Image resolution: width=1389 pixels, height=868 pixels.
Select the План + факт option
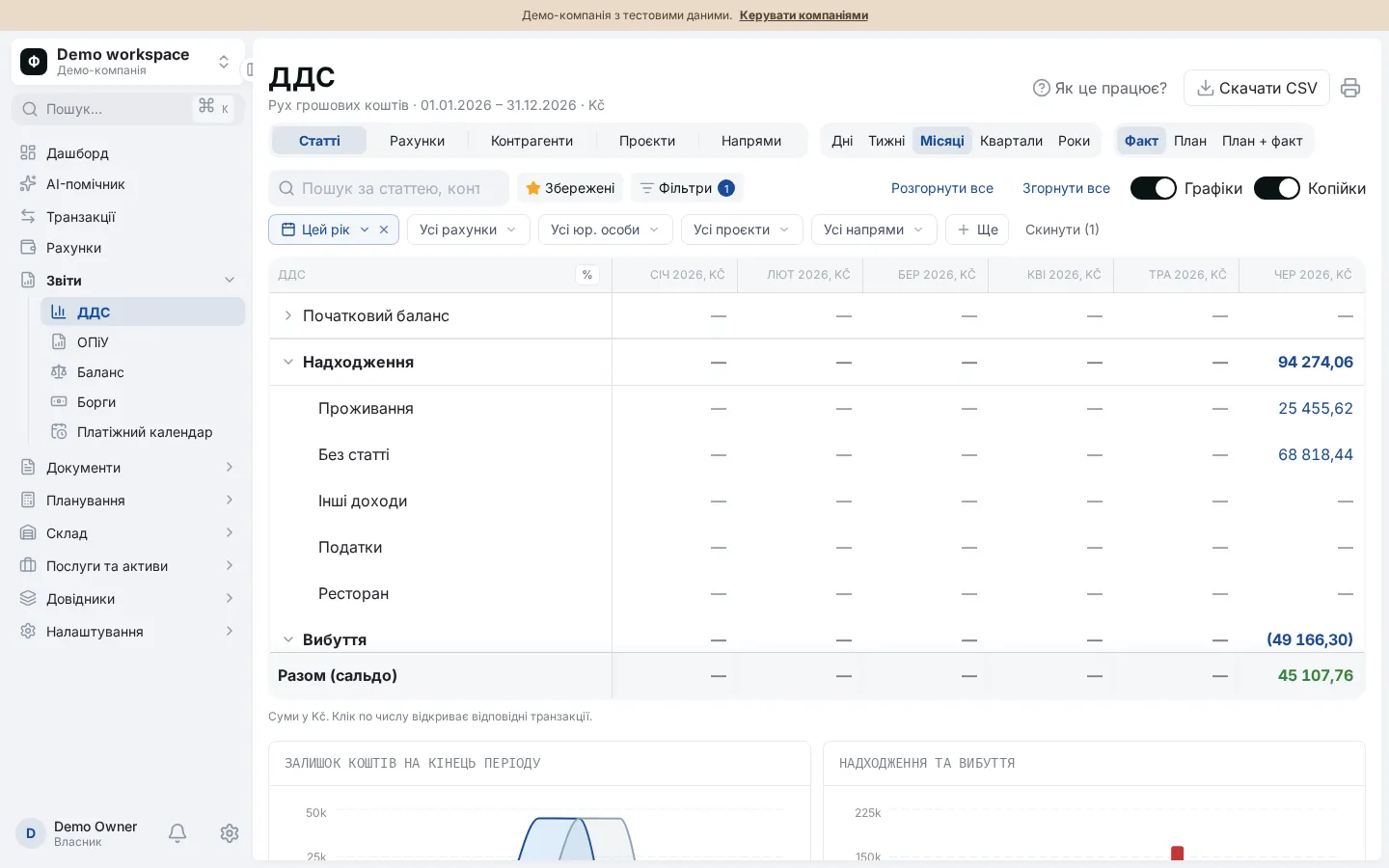pos(1262,141)
